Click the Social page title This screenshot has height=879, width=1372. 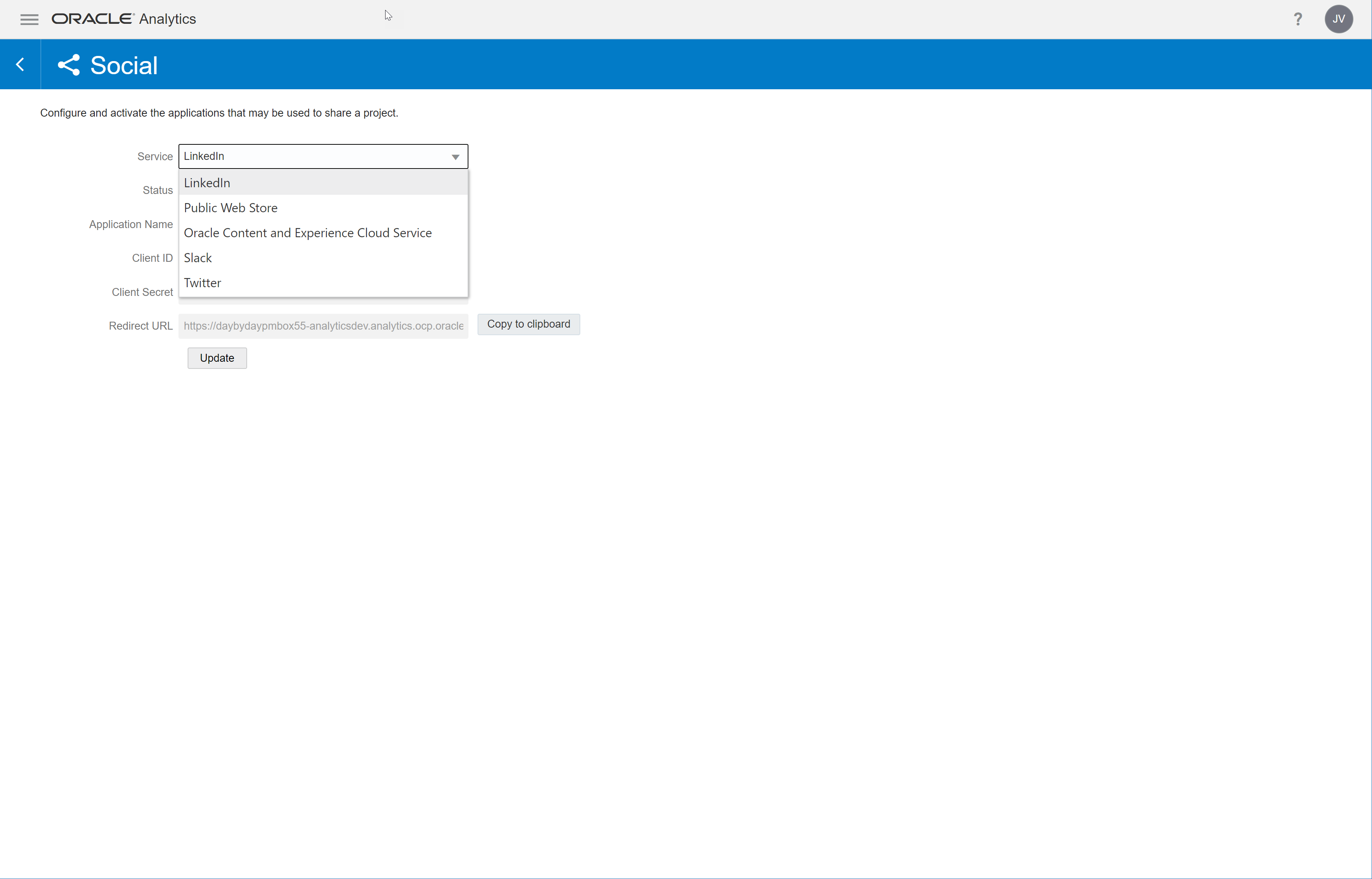click(124, 65)
